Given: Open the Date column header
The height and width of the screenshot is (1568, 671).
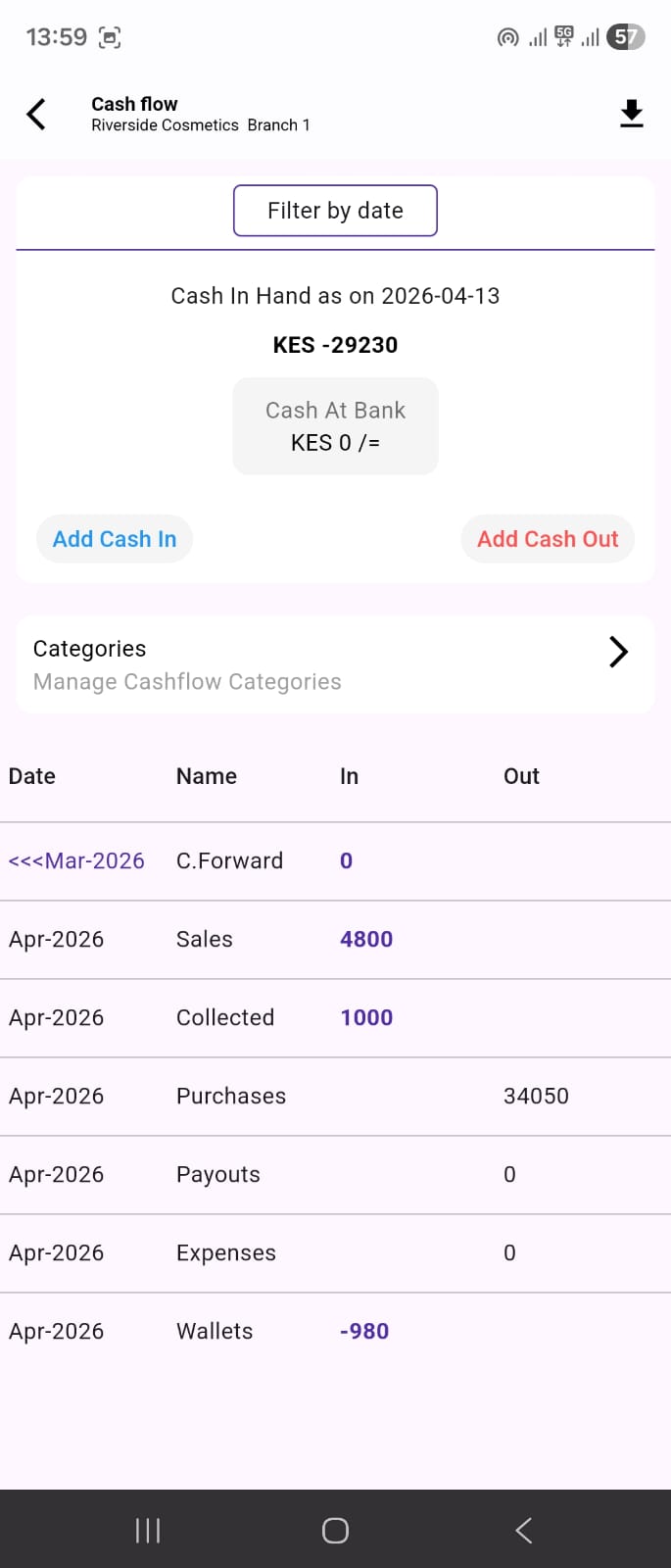Looking at the screenshot, I should tap(31, 775).
